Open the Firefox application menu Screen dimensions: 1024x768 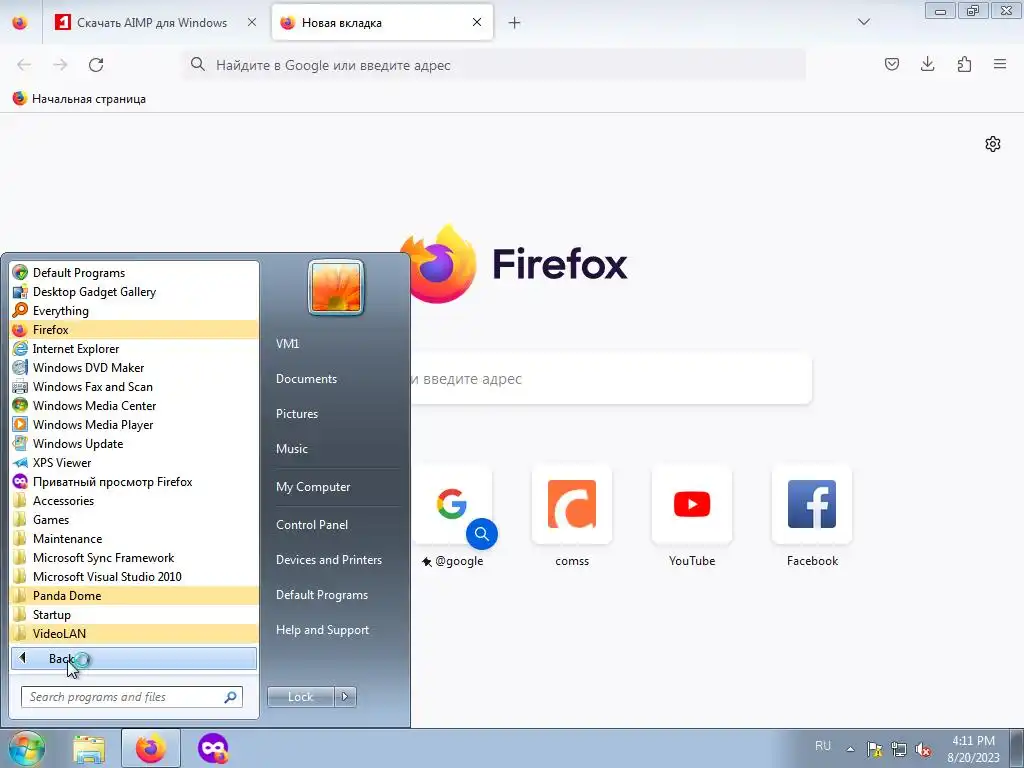tap(1000, 64)
